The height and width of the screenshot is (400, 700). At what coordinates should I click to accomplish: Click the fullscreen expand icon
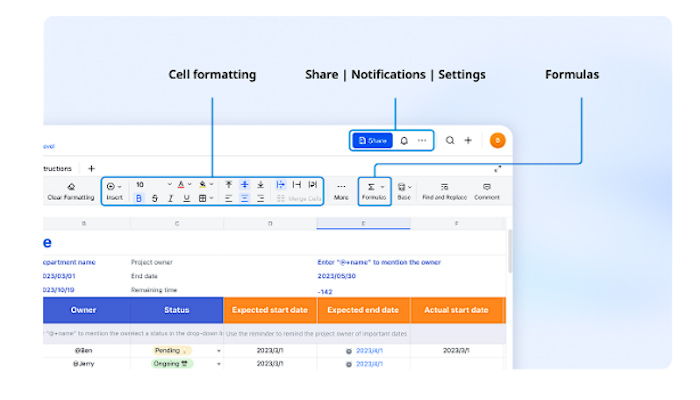[497, 168]
